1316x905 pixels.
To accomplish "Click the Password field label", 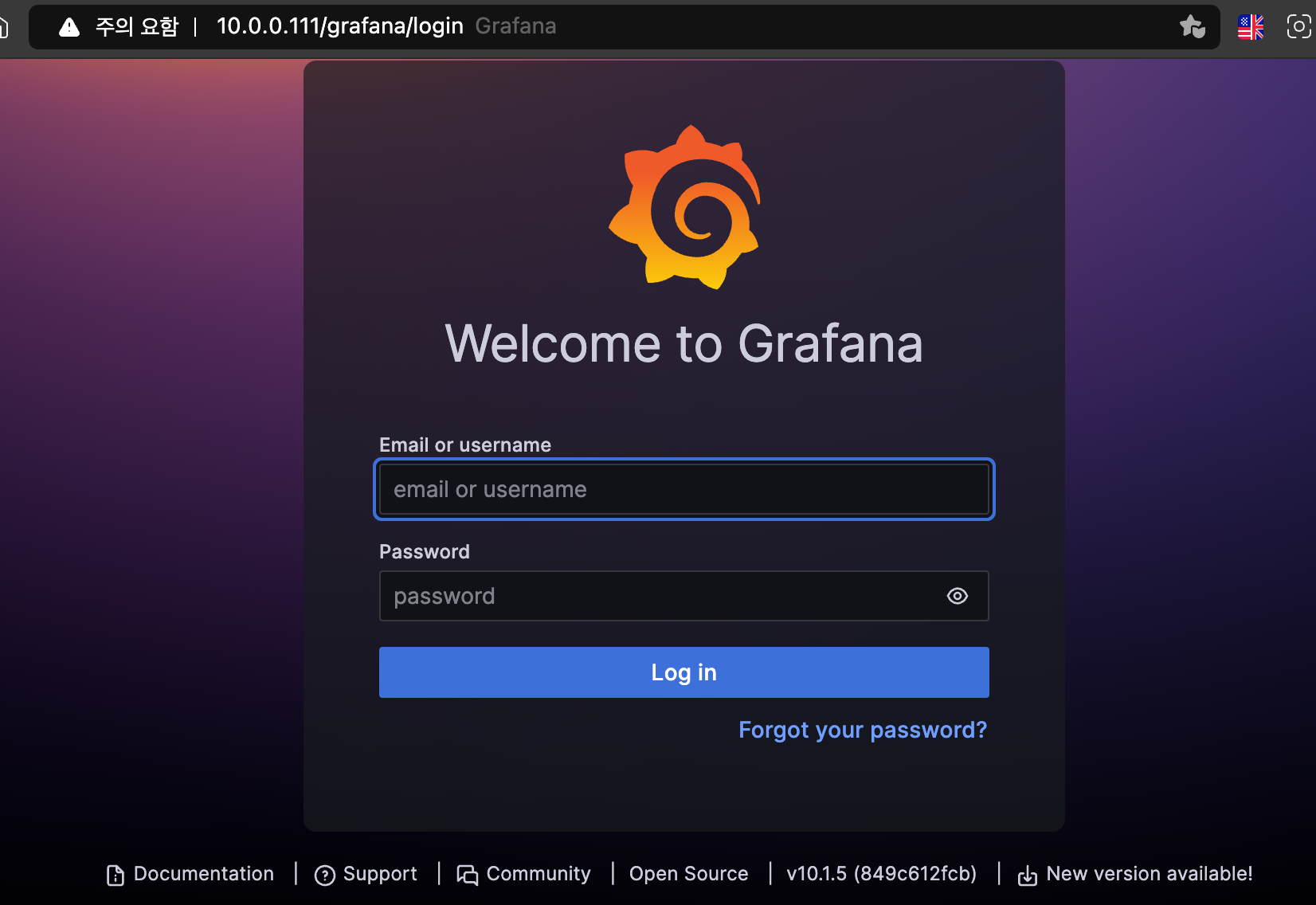I will [425, 551].
